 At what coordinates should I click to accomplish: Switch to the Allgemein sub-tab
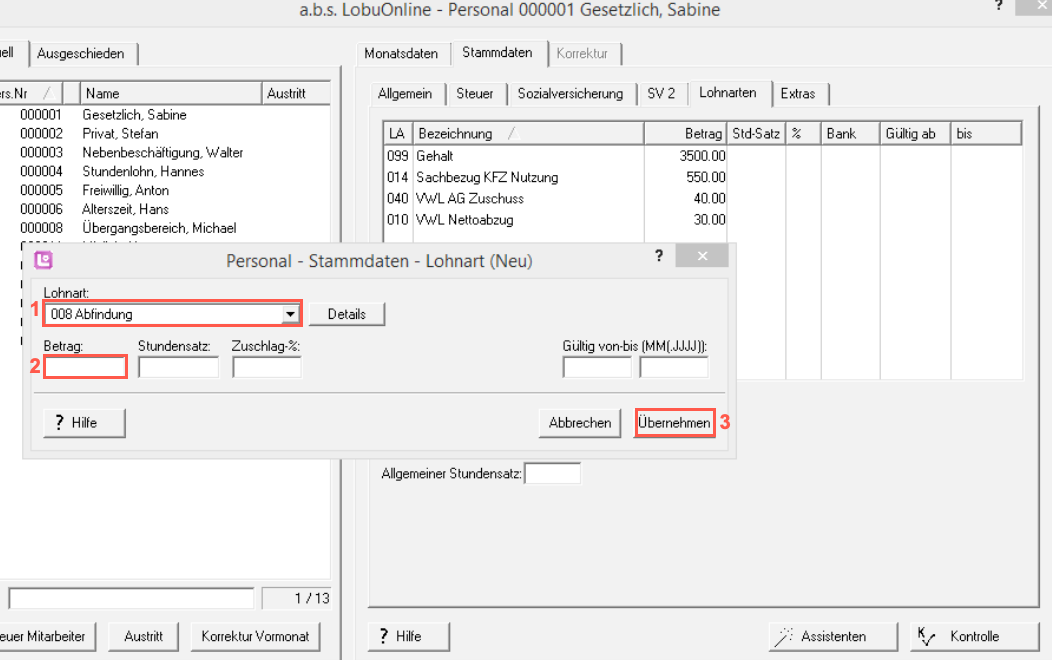(405, 94)
